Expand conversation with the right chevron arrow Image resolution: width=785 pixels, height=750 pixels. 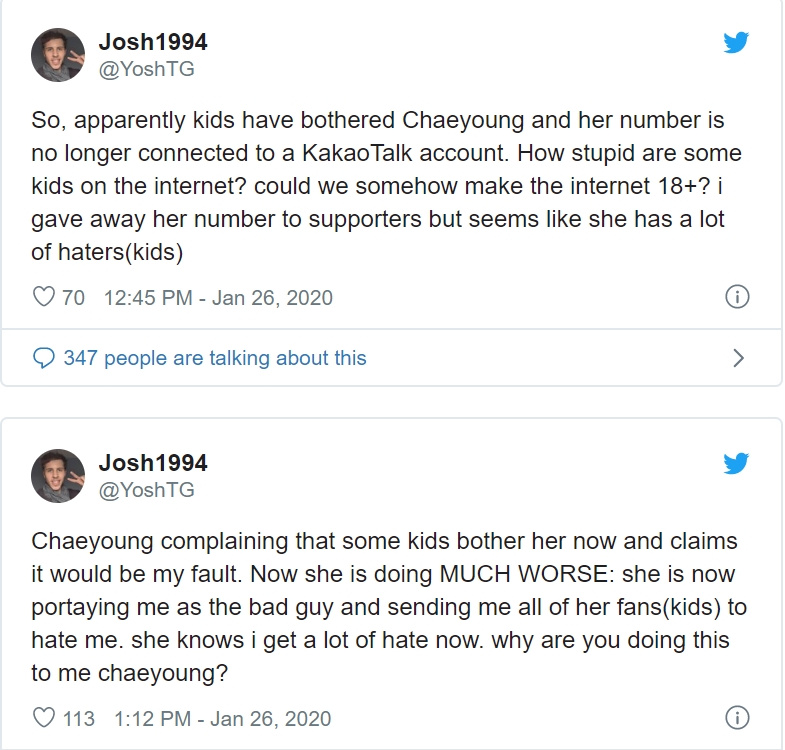tap(738, 358)
